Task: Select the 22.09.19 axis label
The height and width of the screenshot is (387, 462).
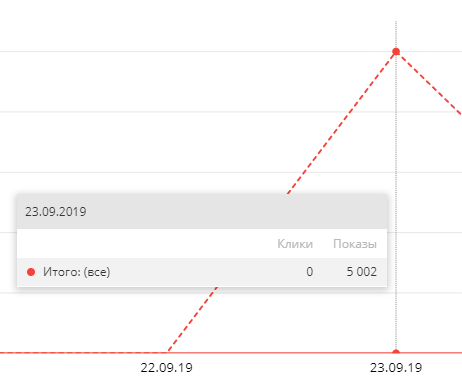Action: tap(166, 368)
